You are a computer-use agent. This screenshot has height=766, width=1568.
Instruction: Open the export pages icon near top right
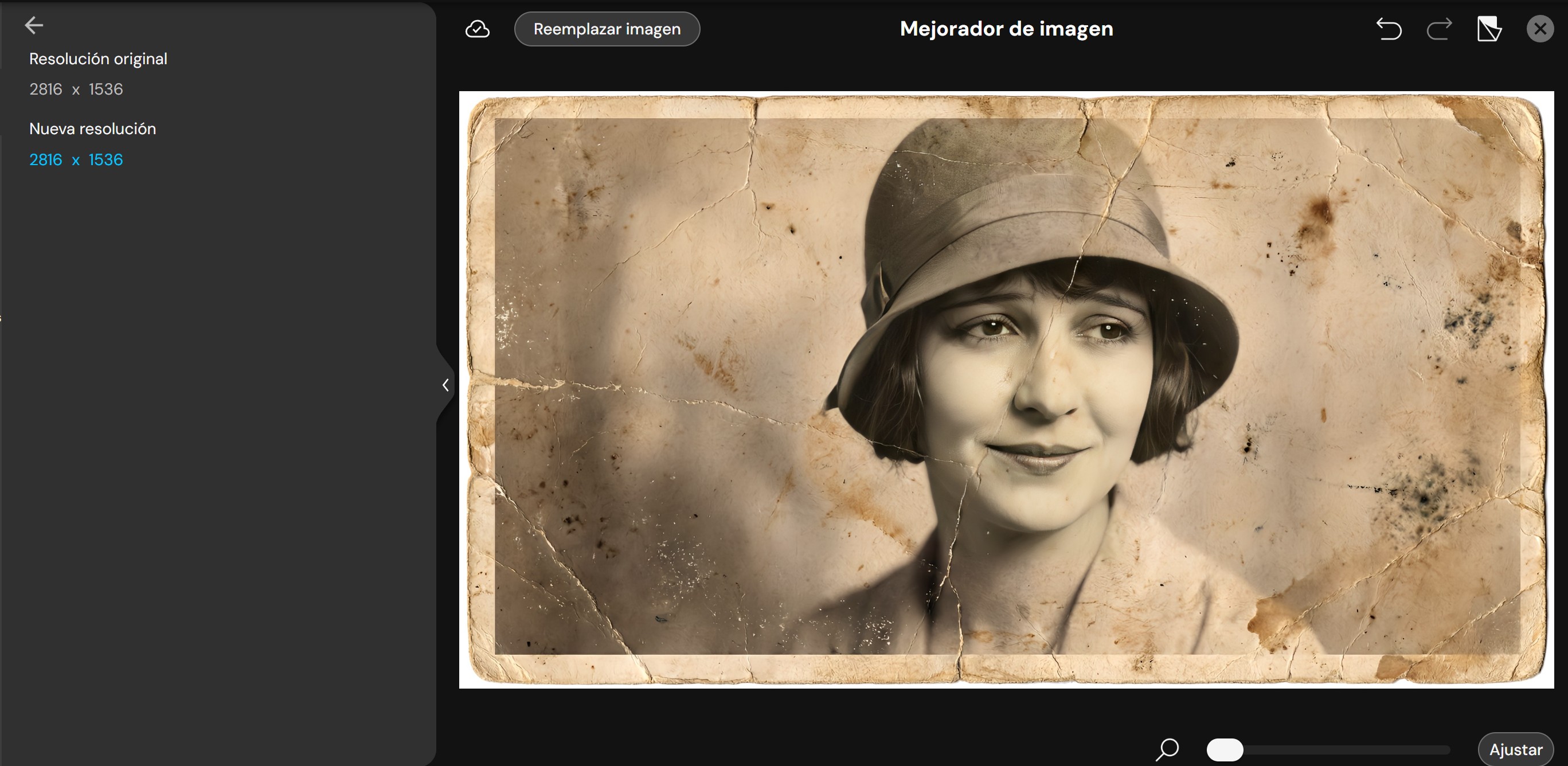point(1489,28)
